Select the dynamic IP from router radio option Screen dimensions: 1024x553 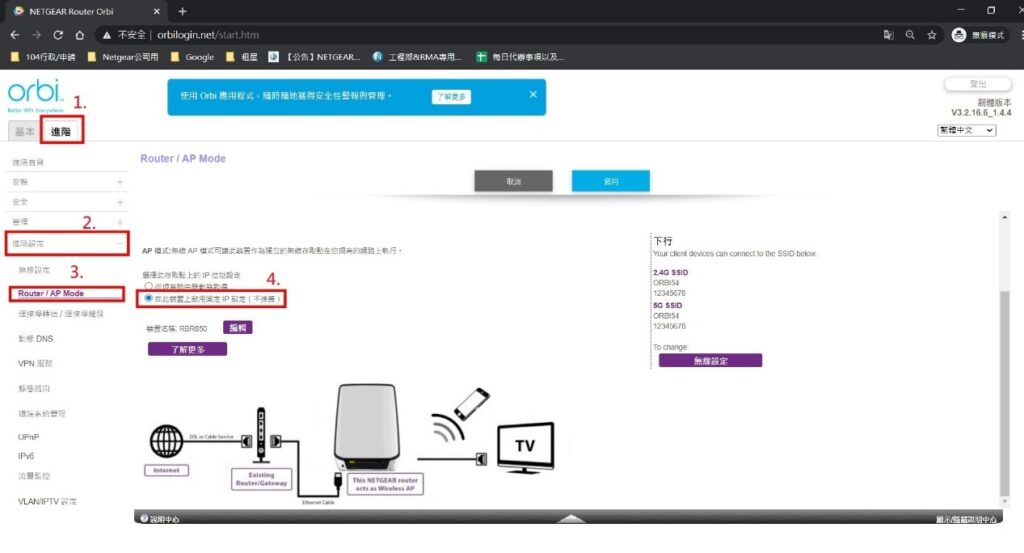tap(149, 286)
